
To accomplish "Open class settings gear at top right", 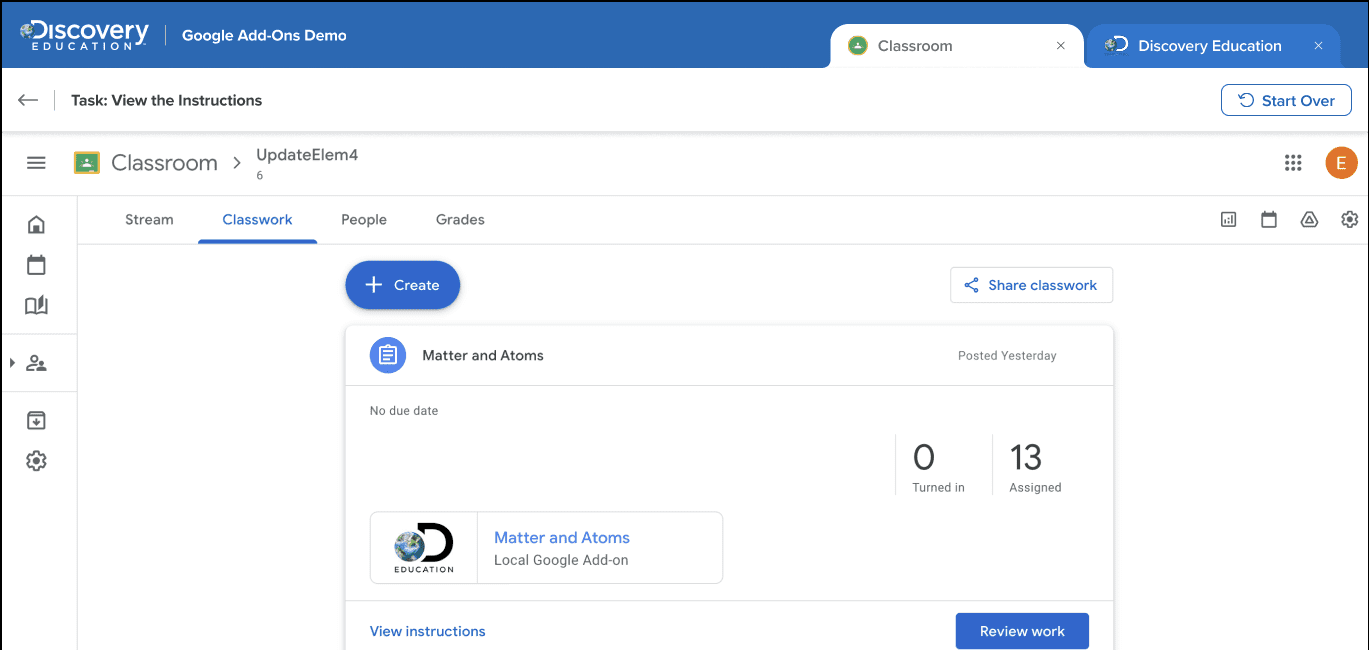I will [x=1349, y=220].
